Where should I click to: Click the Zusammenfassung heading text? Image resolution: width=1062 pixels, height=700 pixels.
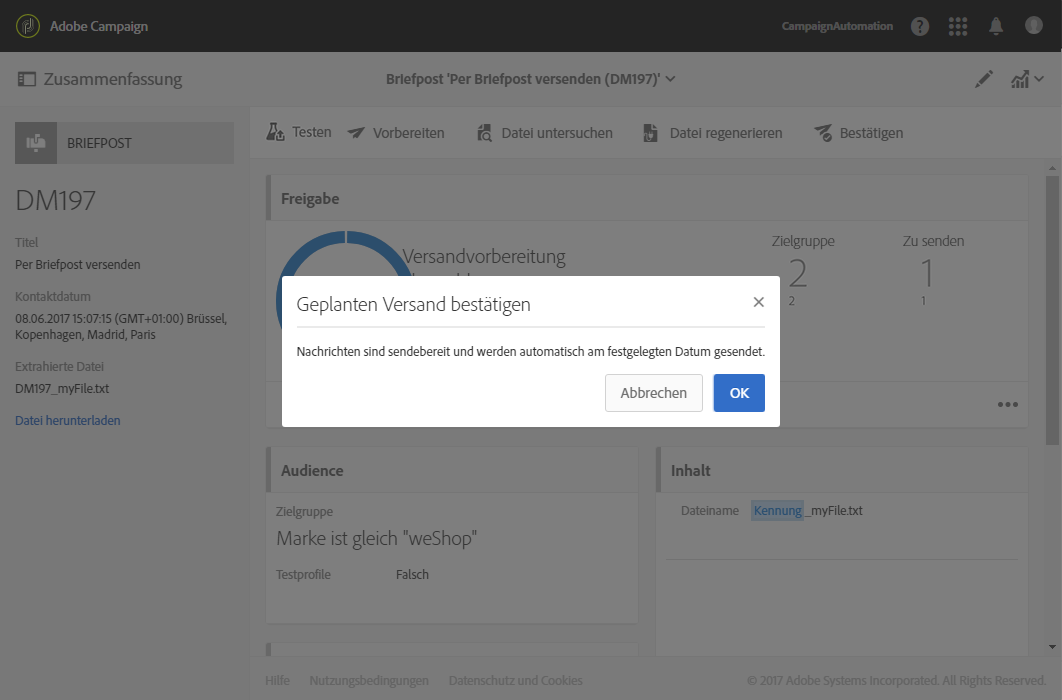coord(112,79)
